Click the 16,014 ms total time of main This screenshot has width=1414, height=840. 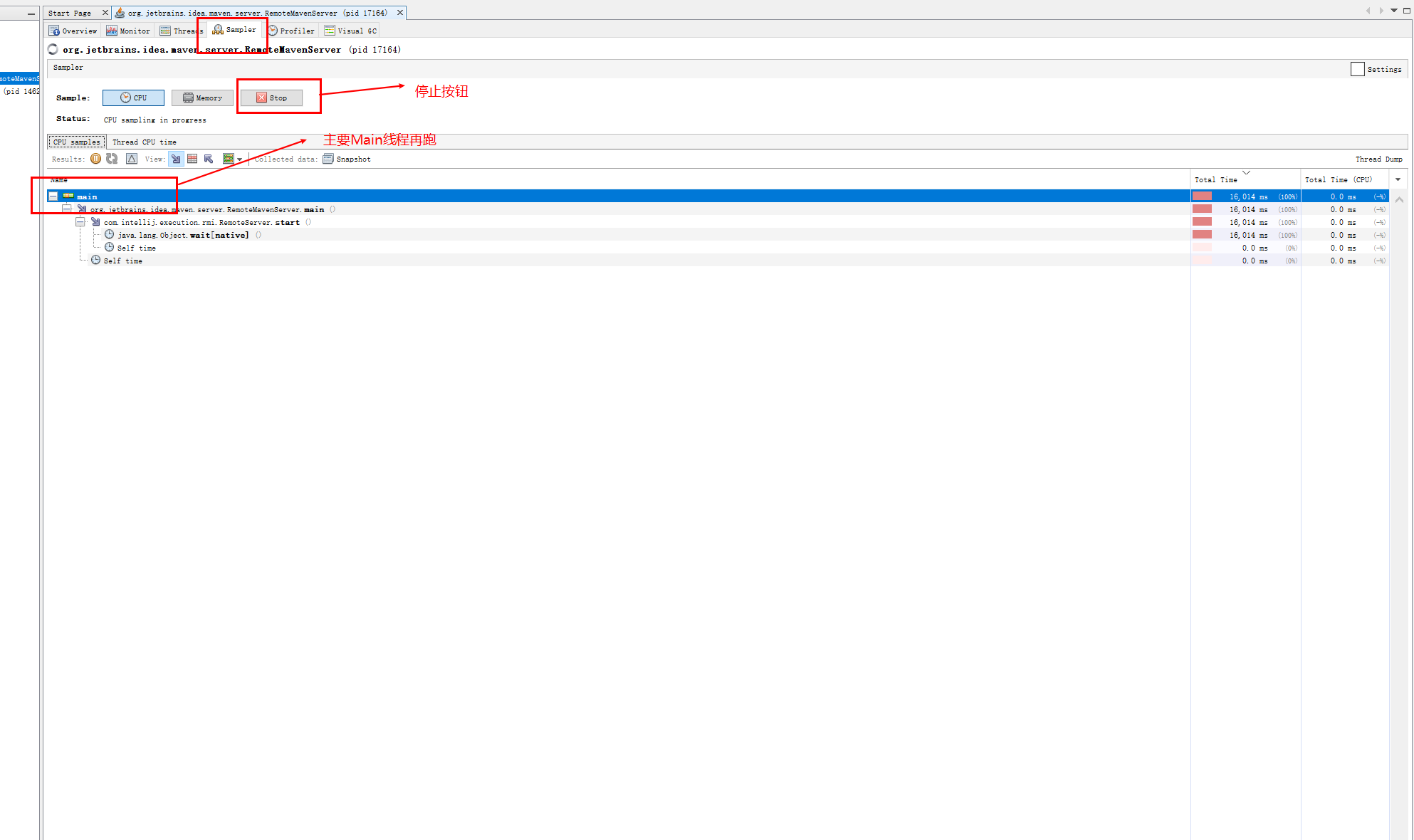(1248, 196)
